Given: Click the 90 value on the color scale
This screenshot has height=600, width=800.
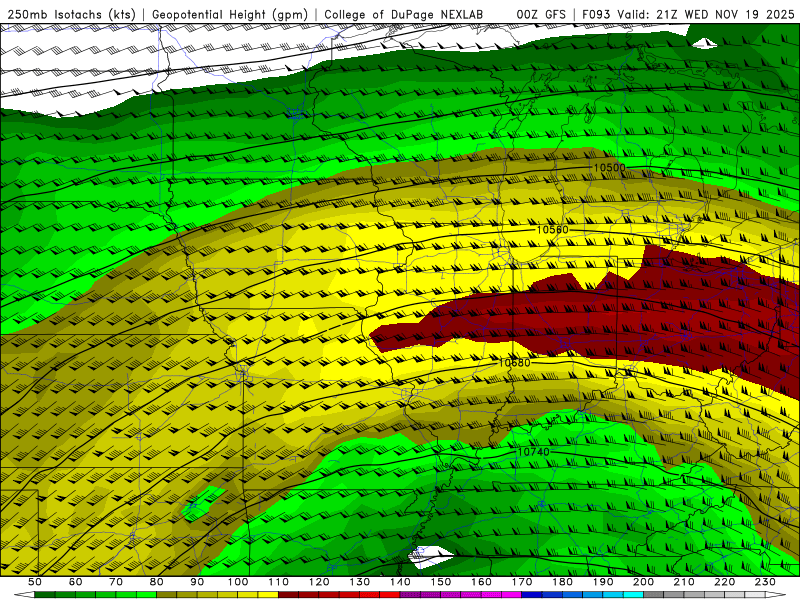Looking at the screenshot, I should (x=197, y=582).
